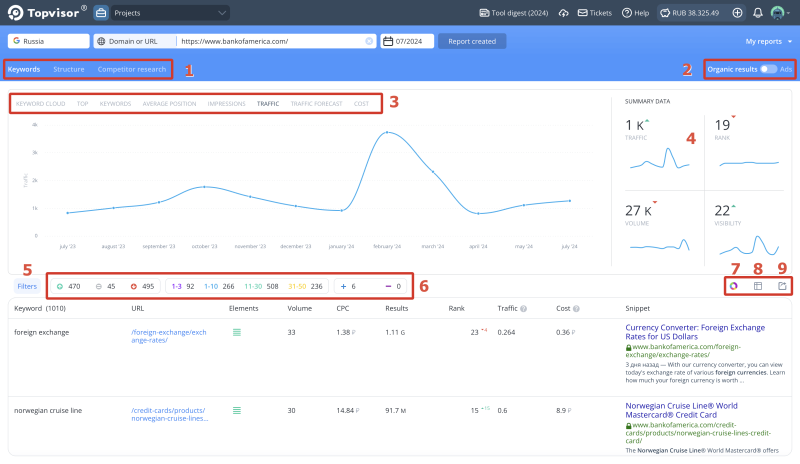Click the Volume 27K summary sparkline

(660, 245)
